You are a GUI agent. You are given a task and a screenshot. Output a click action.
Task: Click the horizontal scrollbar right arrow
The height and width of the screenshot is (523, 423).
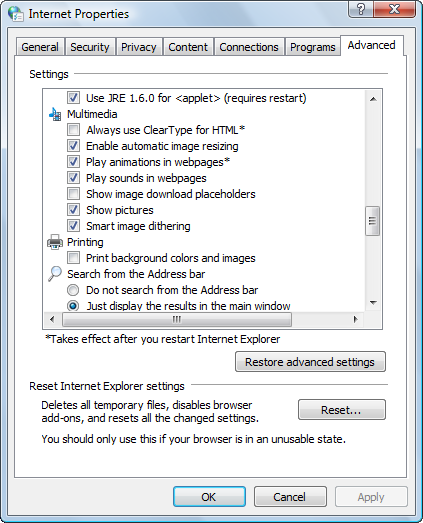[356, 320]
